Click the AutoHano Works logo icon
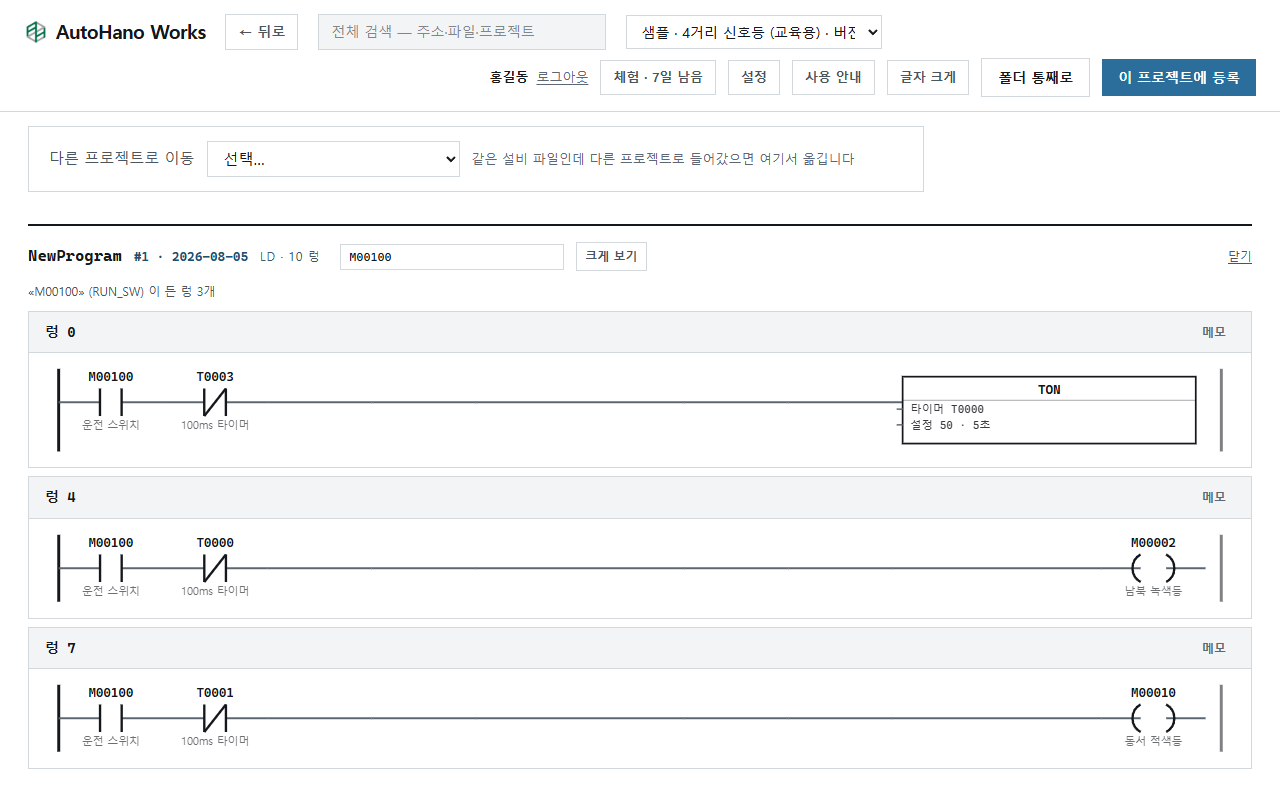This screenshot has width=1280, height=800. 36,32
